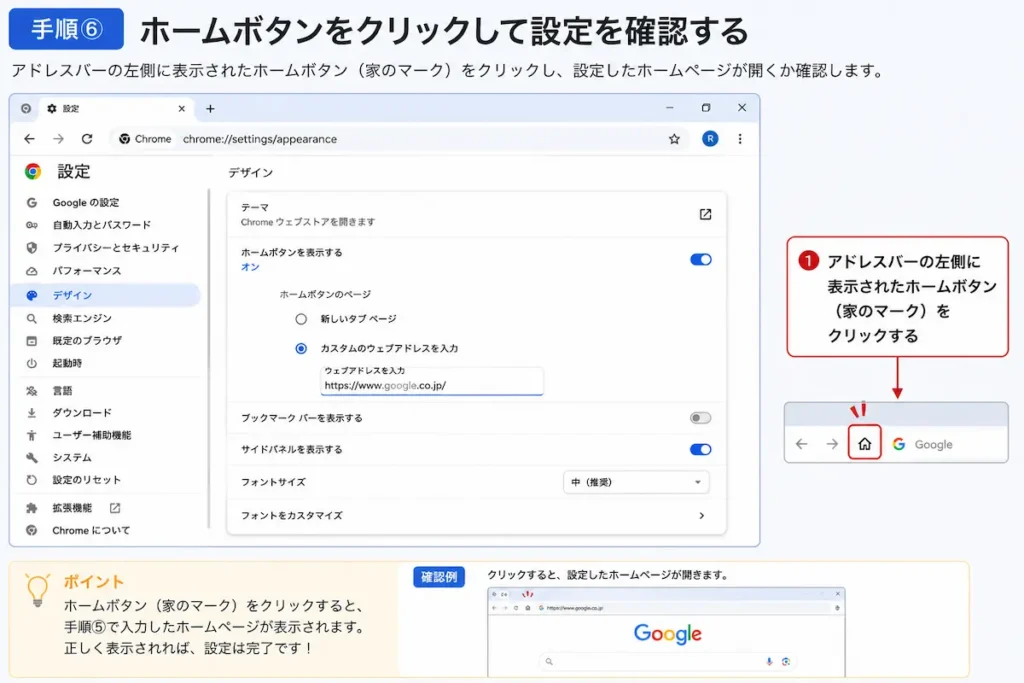Image resolution: width=1024 pixels, height=683 pixels.
Task: Click the custom web address input field
Action: coord(432,381)
